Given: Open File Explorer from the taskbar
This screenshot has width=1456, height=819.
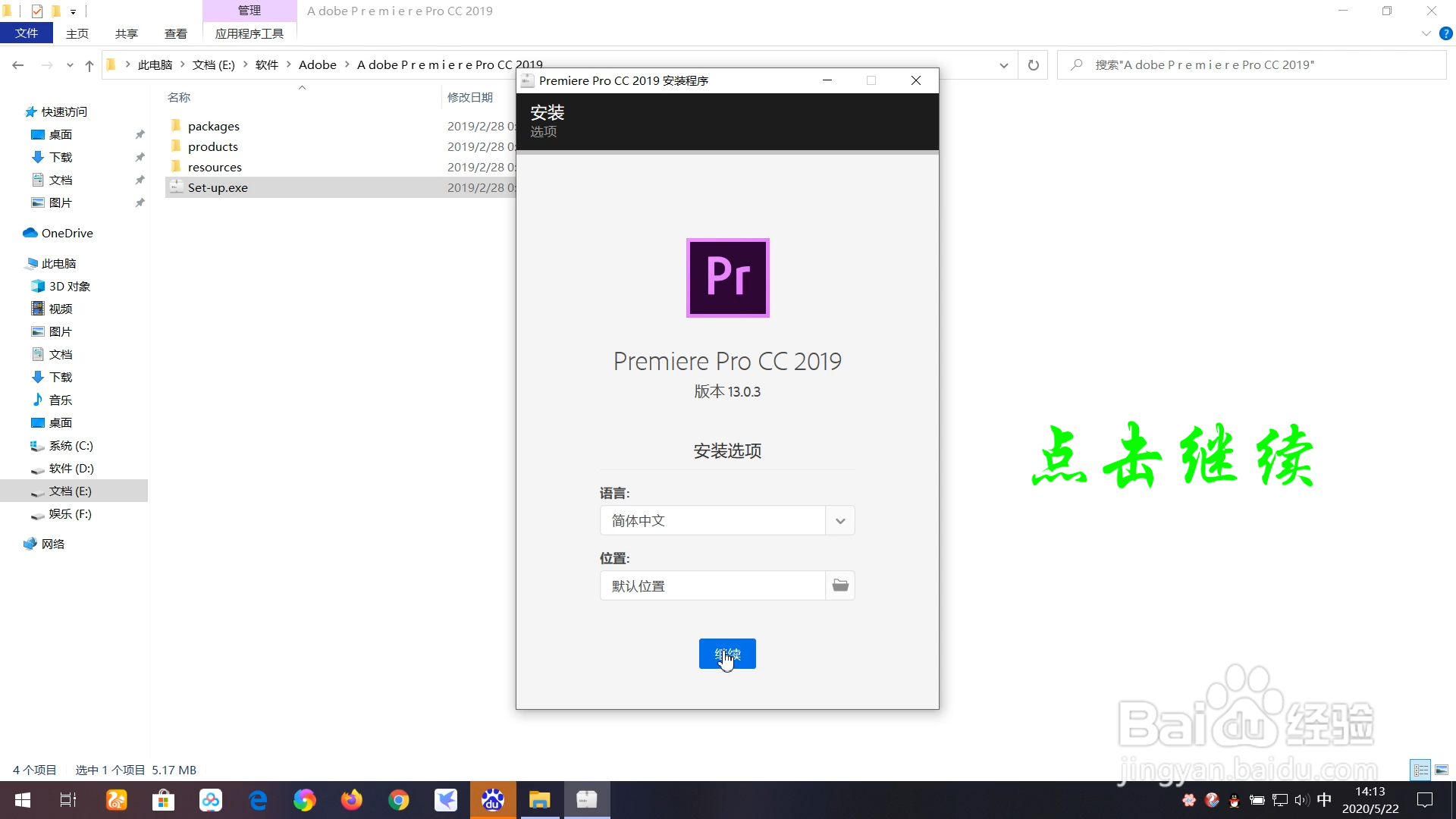Looking at the screenshot, I should point(540,800).
